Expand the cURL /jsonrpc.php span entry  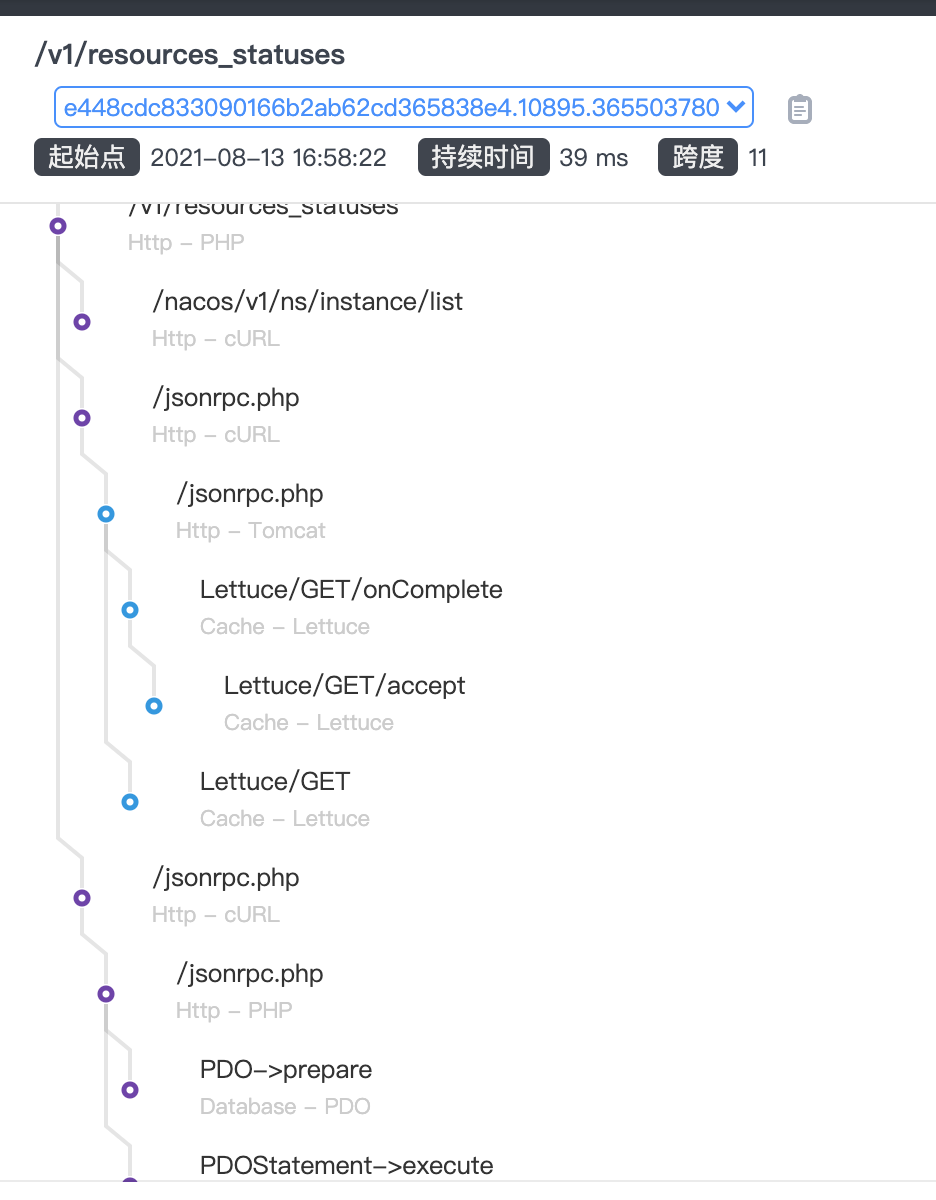pos(81,417)
